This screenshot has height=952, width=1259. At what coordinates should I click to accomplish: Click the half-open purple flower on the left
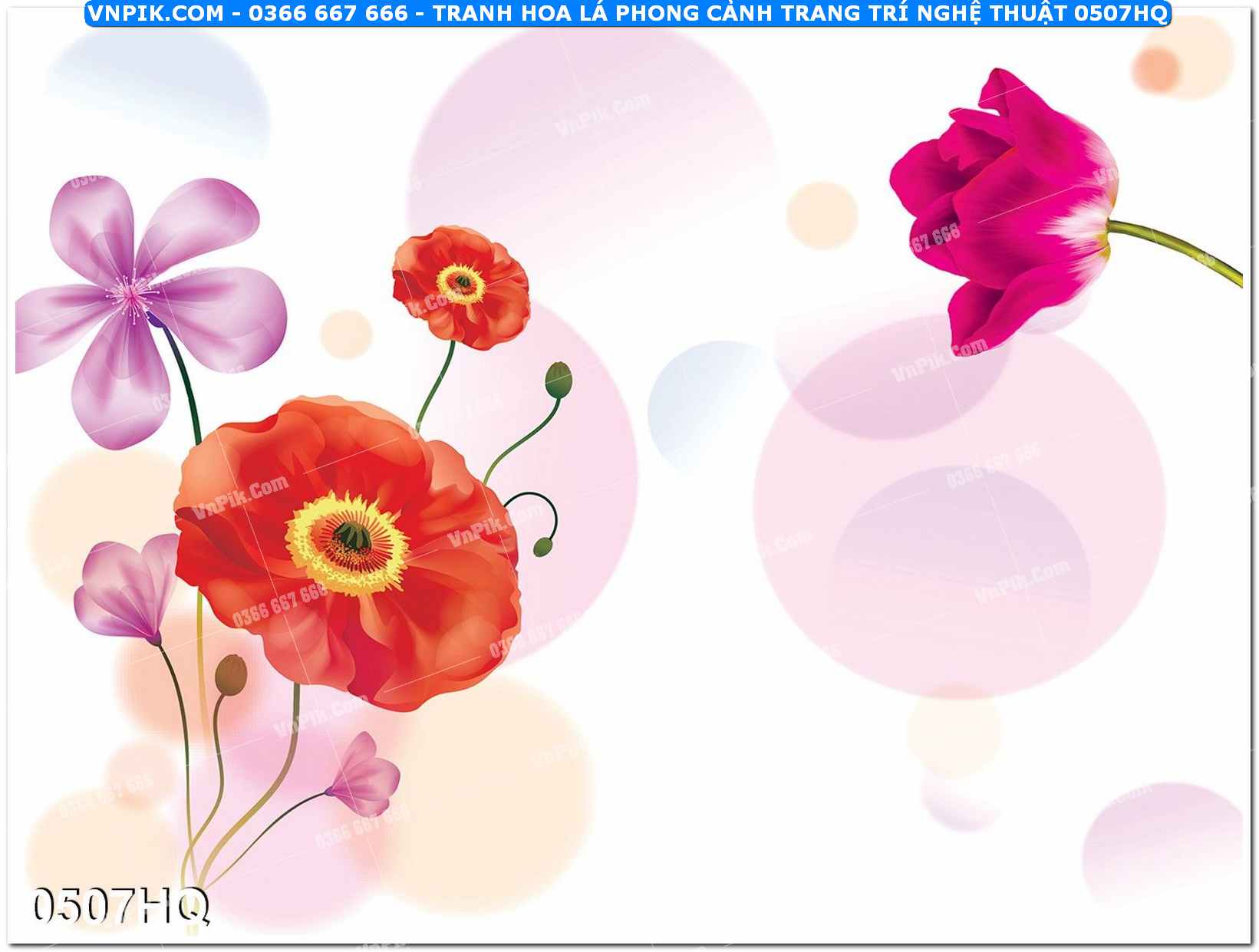point(127,591)
